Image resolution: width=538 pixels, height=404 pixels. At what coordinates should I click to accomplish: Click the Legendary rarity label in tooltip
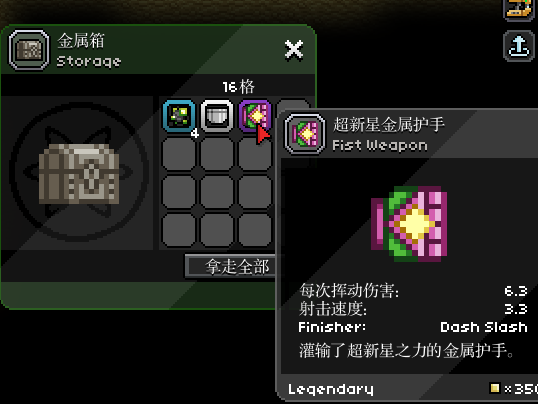[x=330, y=389]
